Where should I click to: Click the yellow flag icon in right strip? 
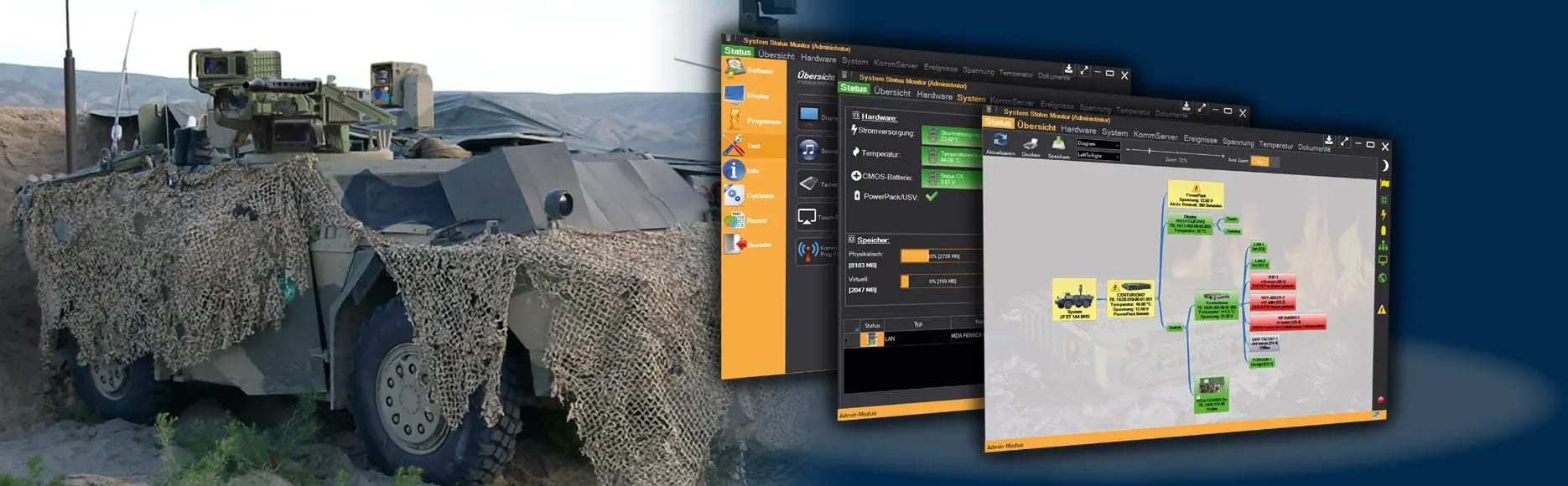point(1384,184)
